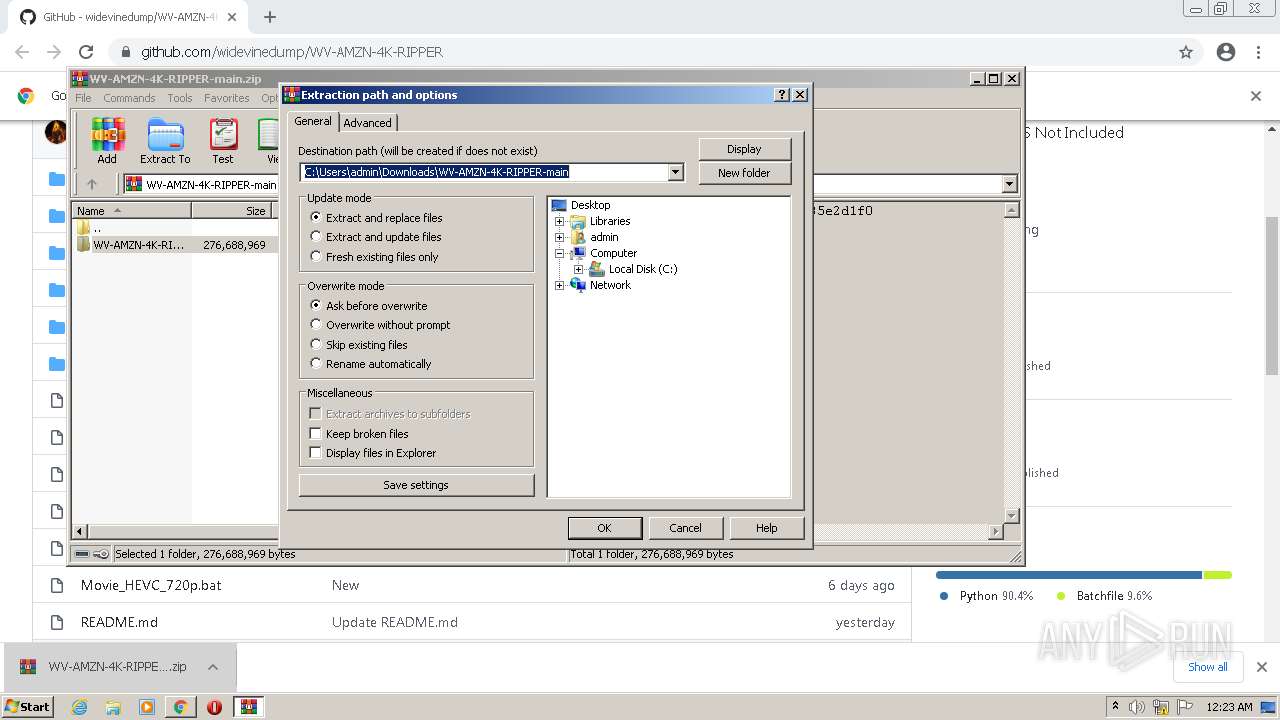This screenshot has width=1280, height=720.
Task: Click Chrome icon in taskbar
Action: click(180, 707)
